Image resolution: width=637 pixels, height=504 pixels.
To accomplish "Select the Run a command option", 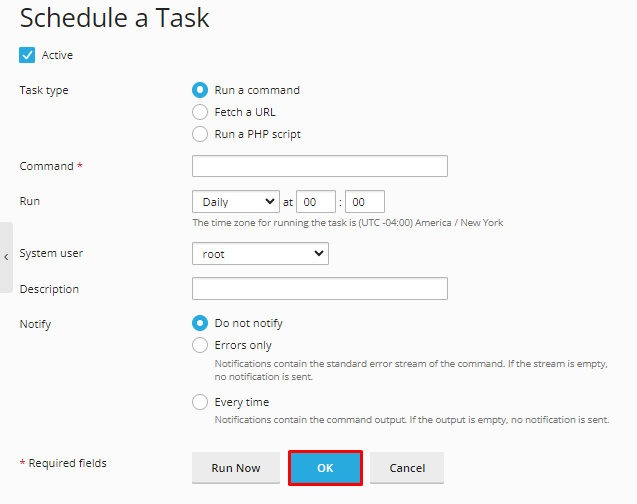I will point(200,90).
